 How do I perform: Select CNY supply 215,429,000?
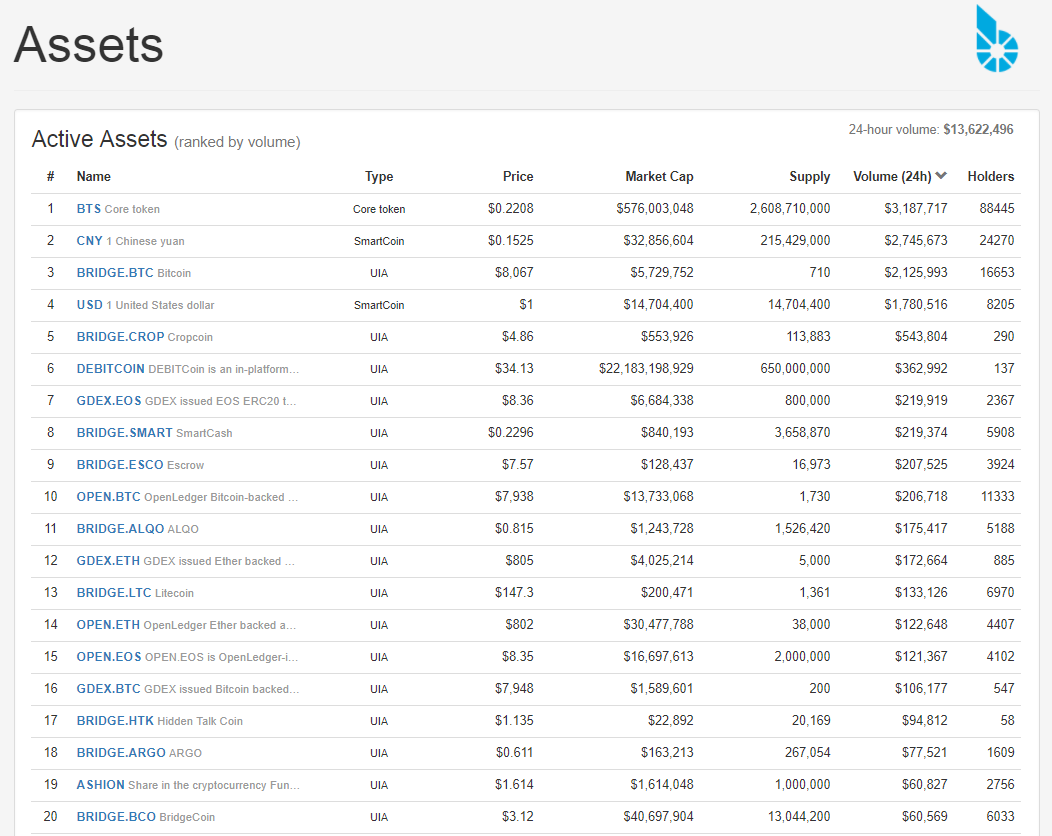tap(795, 240)
